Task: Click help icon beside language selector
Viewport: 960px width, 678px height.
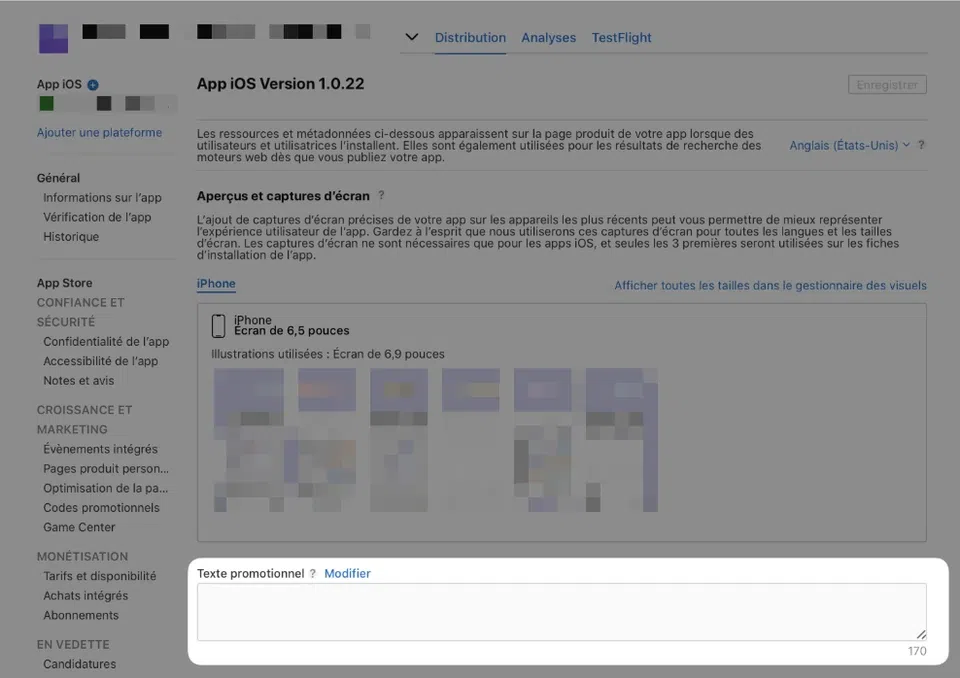Action: pos(921,145)
